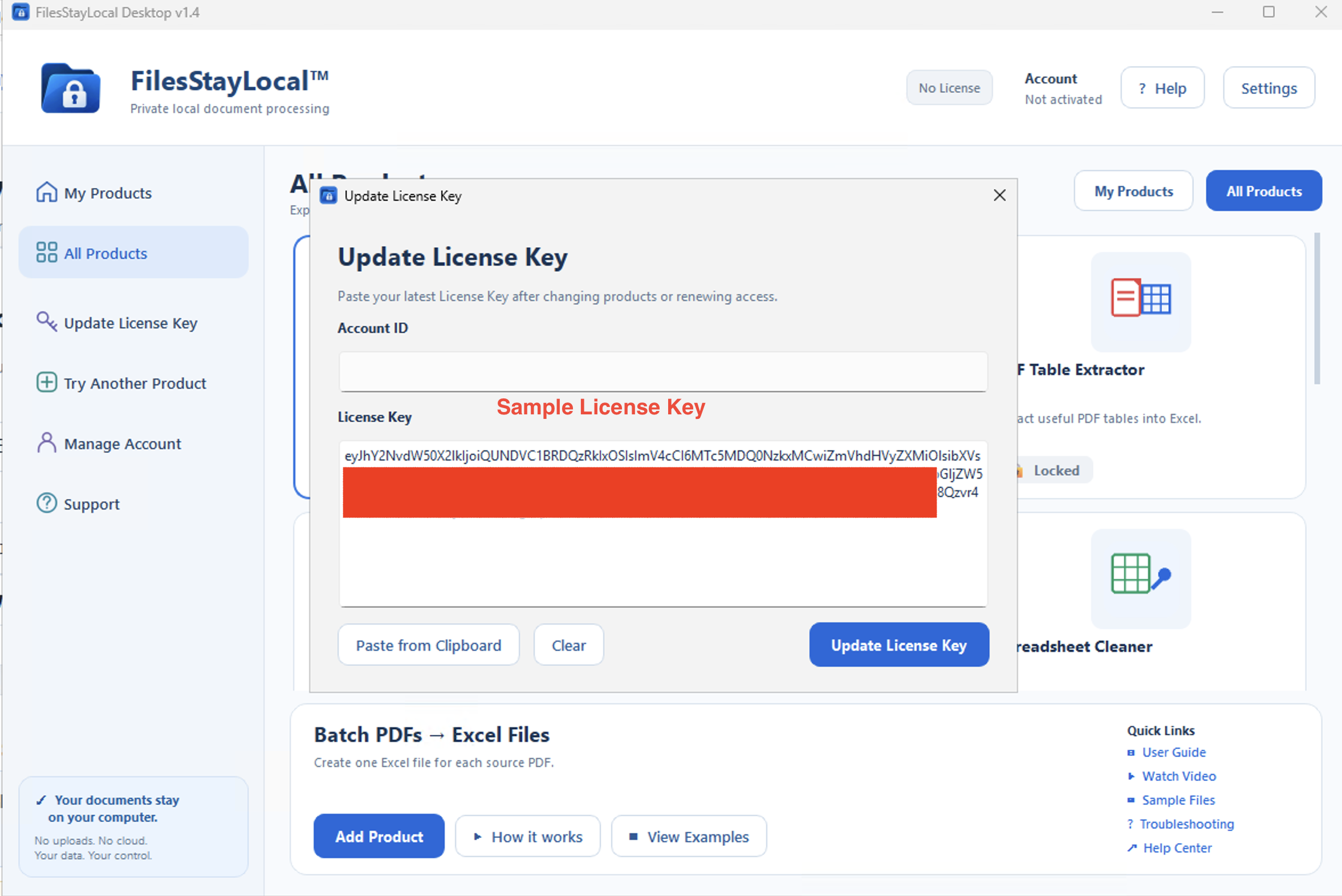This screenshot has width=1342, height=896.
Task: Click the No License status badge
Action: (x=949, y=87)
